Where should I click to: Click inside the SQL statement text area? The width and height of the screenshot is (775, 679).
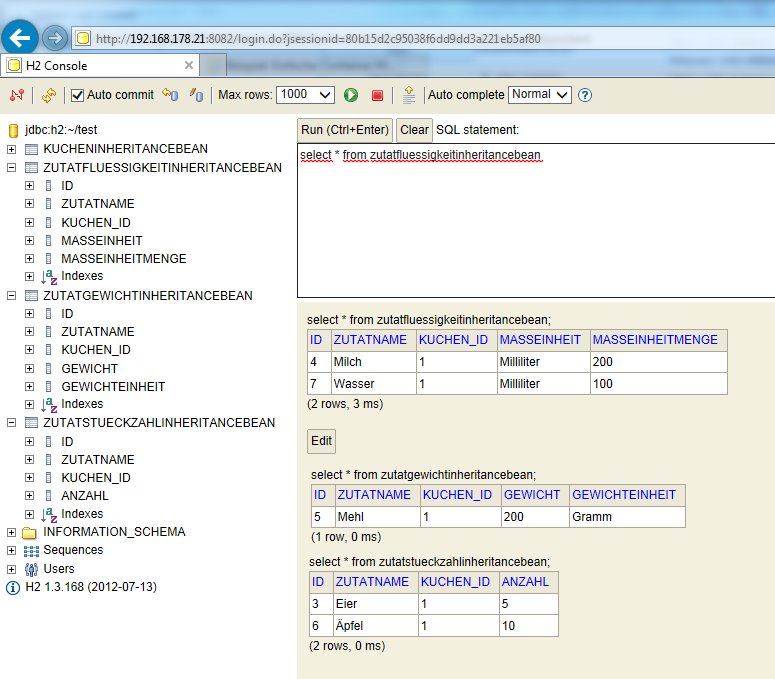tap(536, 220)
